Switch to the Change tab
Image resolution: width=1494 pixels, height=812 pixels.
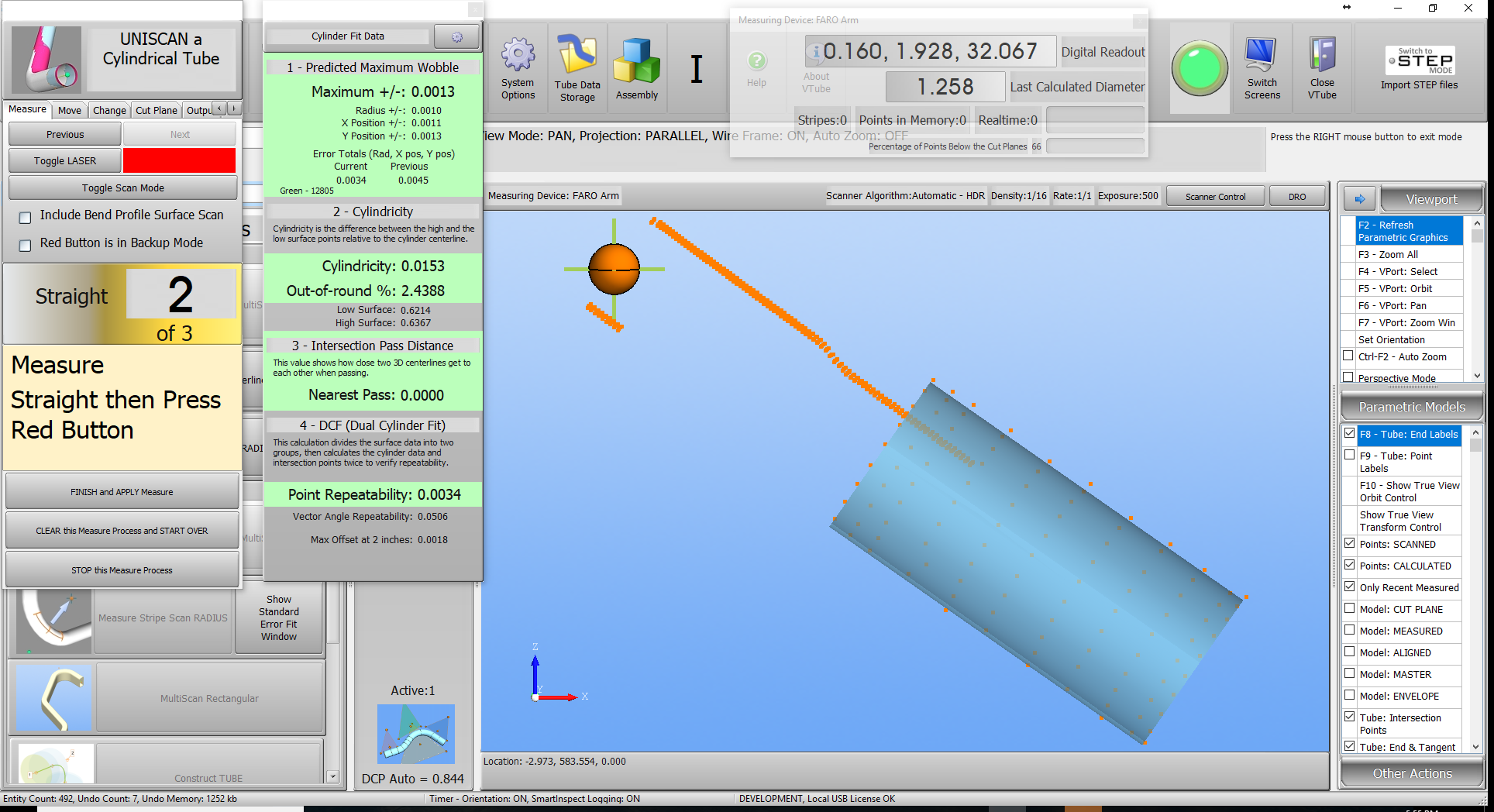coord(109,110)
